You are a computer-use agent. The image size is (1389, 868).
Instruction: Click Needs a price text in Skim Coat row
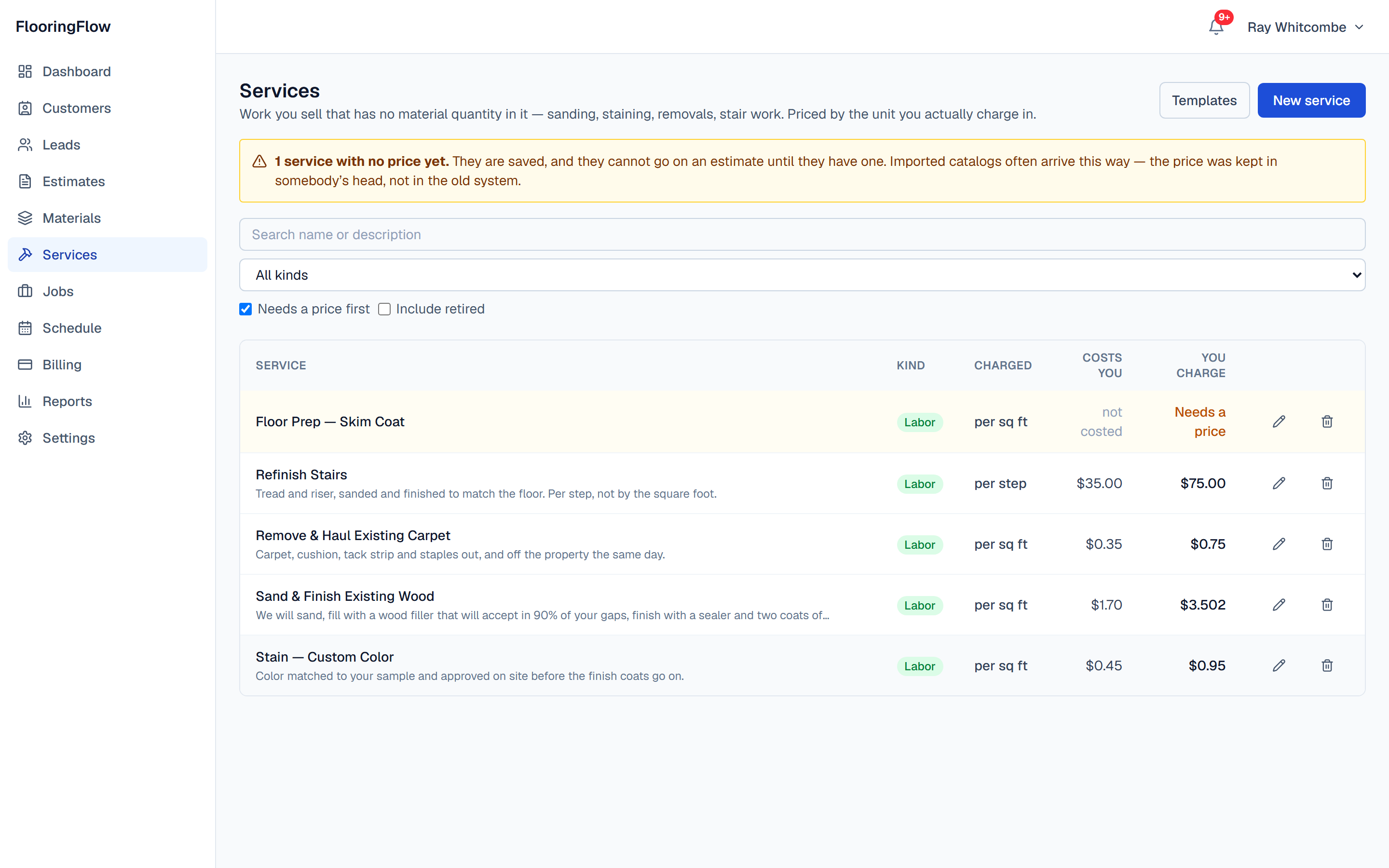pyautogui.click(x=1199, y=422)
